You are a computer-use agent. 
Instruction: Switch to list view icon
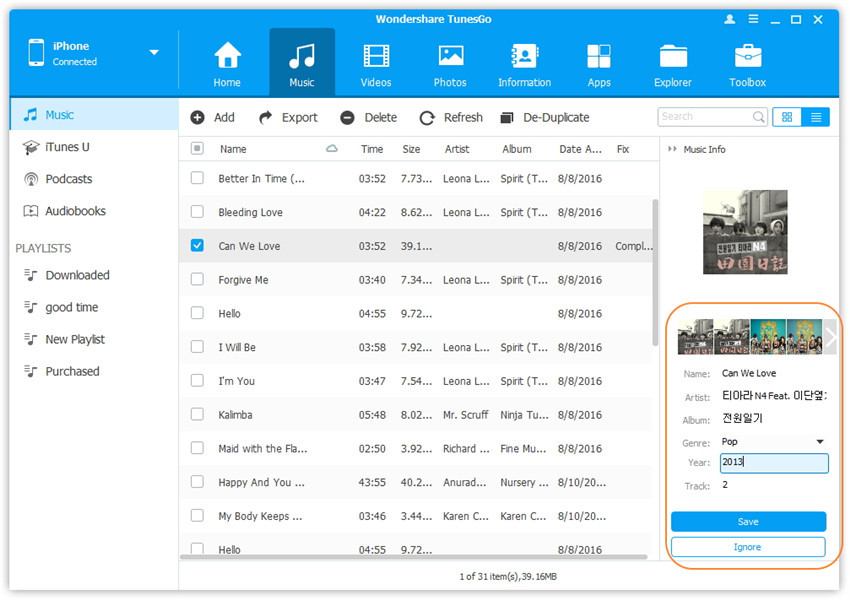815,117
